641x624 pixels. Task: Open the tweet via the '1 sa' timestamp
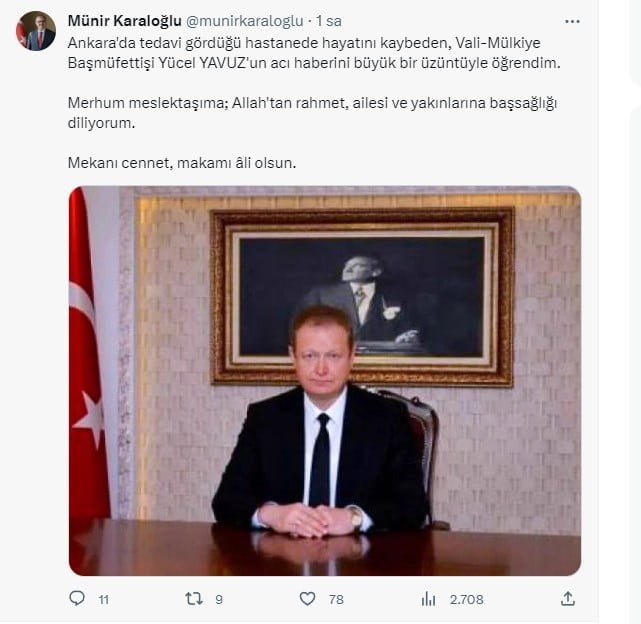coord(329,21)
